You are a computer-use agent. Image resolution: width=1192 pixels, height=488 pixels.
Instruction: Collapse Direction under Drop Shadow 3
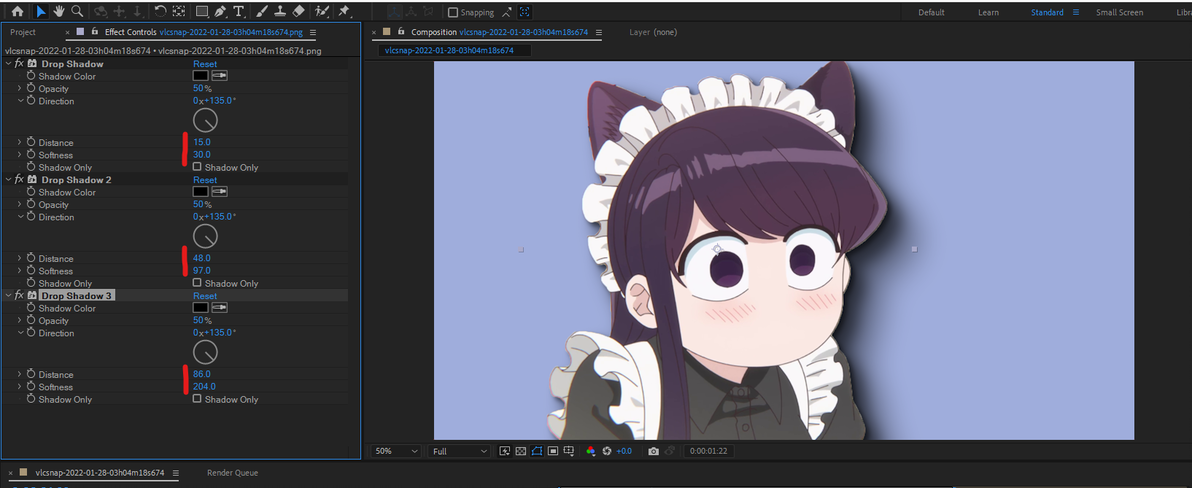pos(20,333)
